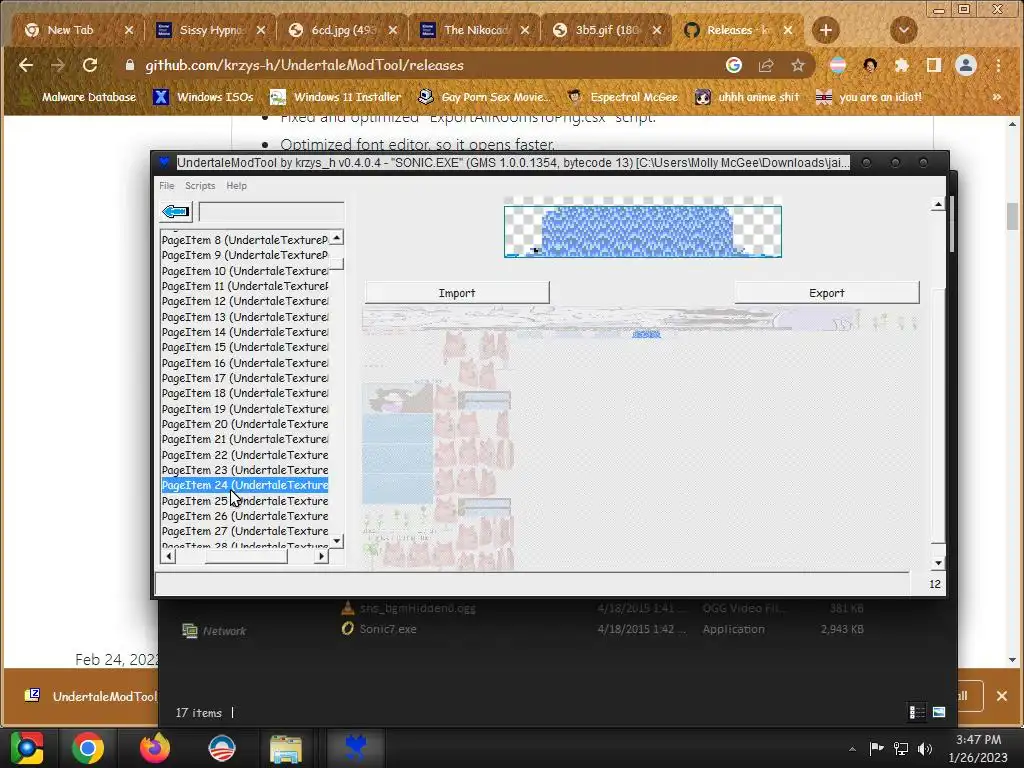The width and height of the screenshot is (1024, 768).
Task: Open Chrome from the taskbar
Action: point(88,748)
